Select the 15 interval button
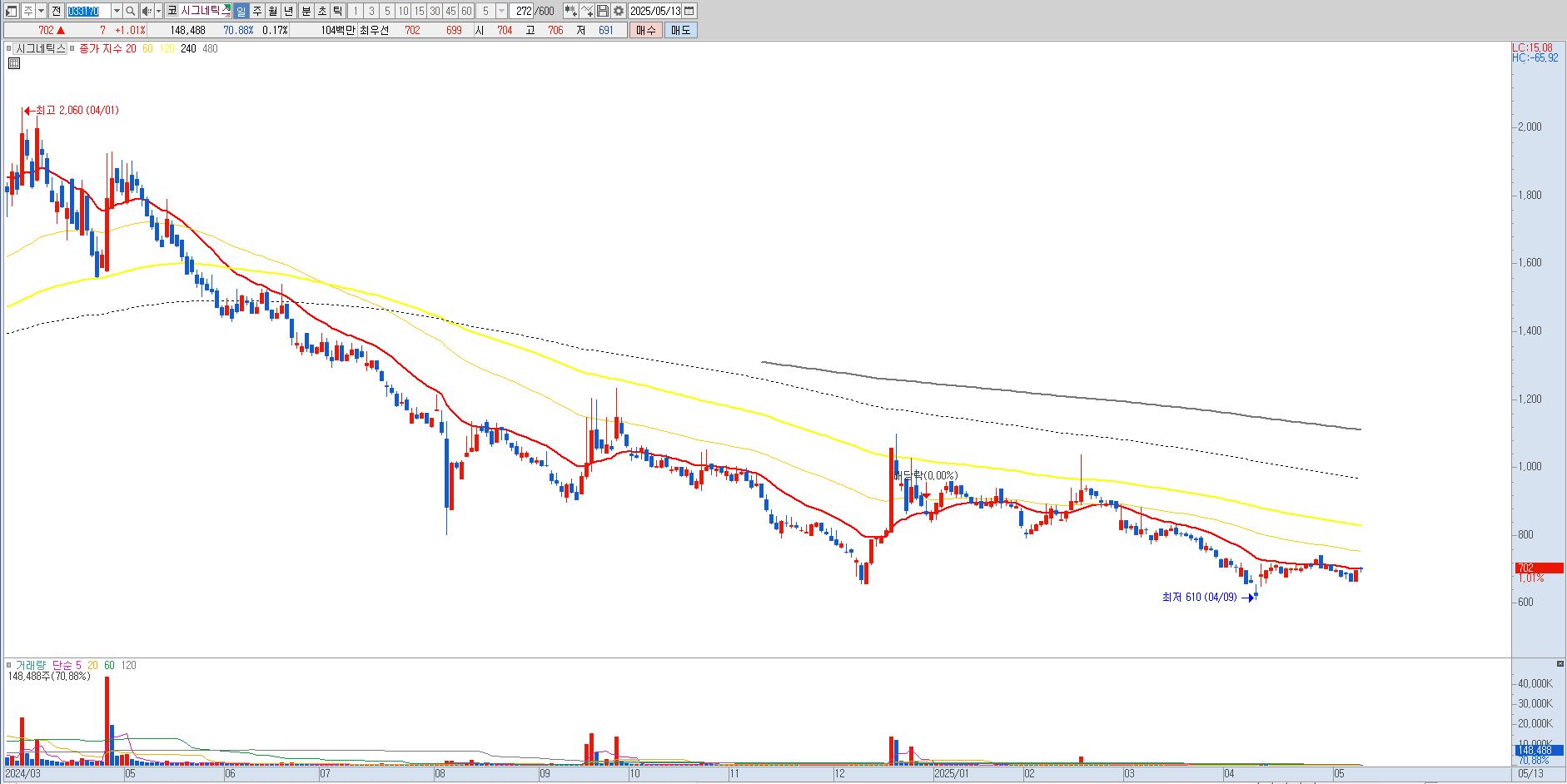Screen dimensions: 1567x784 (419, 11)
